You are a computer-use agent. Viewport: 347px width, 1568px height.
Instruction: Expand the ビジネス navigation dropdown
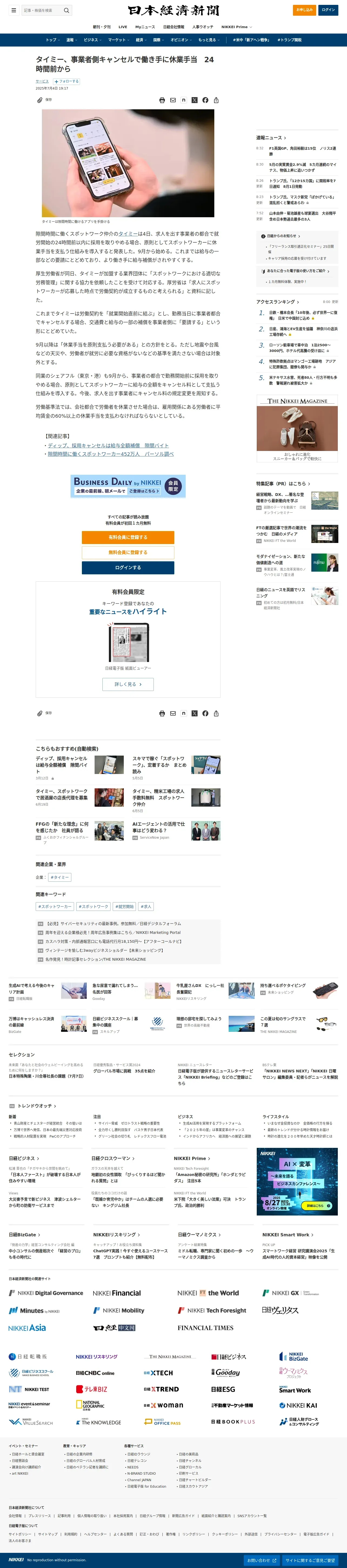93,40
